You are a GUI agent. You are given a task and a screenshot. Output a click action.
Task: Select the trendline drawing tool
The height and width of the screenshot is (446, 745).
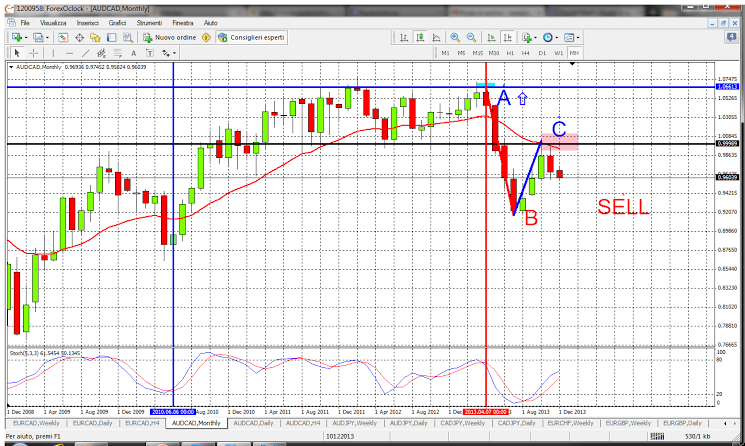85,53
